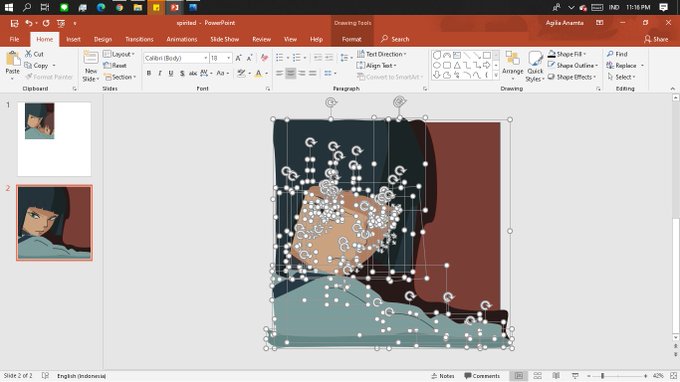Reset the slide layout
Image resolution: width=680 pixels, height=382 pixels.
tap(115, 65)
